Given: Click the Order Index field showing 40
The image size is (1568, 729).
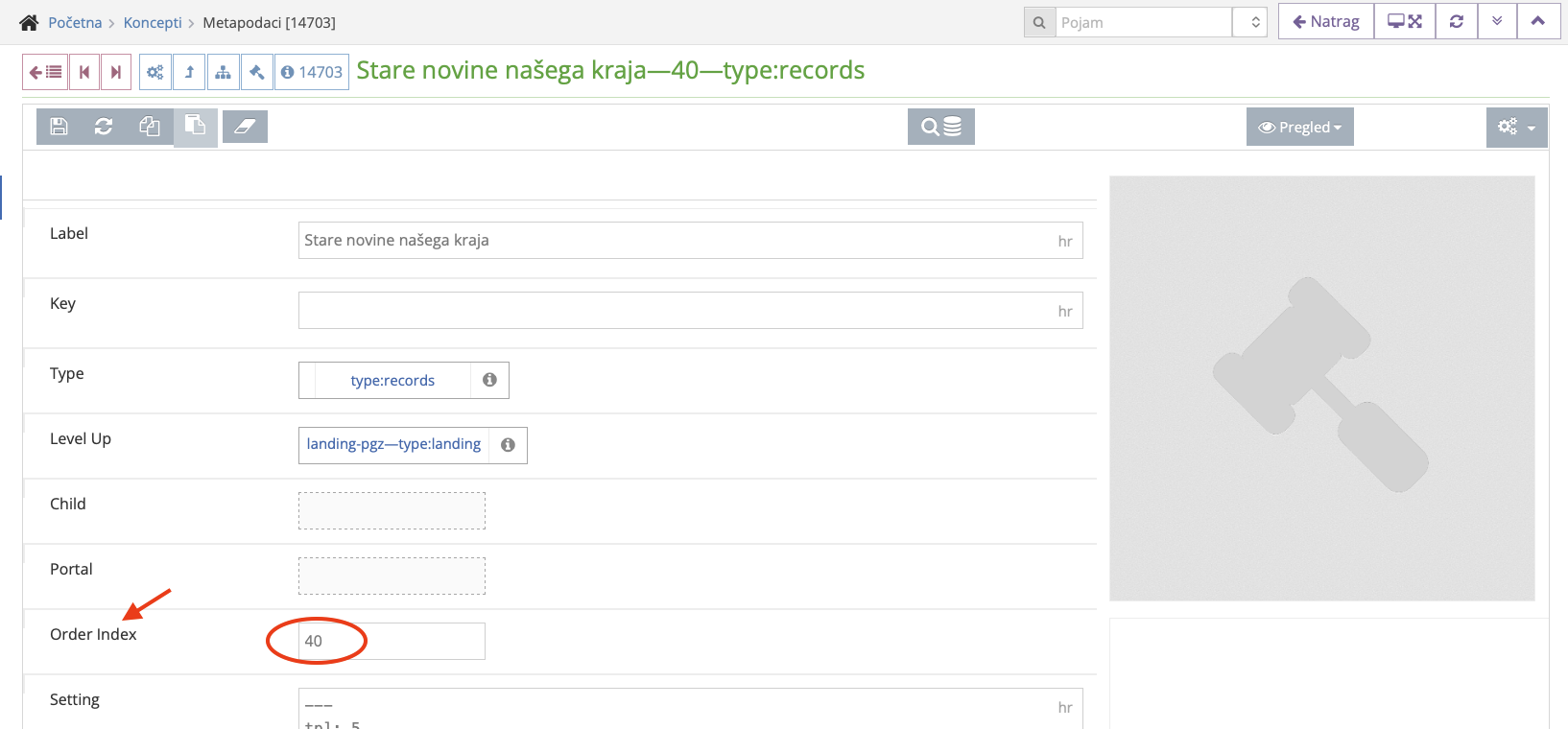Looking at the screenshot, I should [x=392, y=641].
